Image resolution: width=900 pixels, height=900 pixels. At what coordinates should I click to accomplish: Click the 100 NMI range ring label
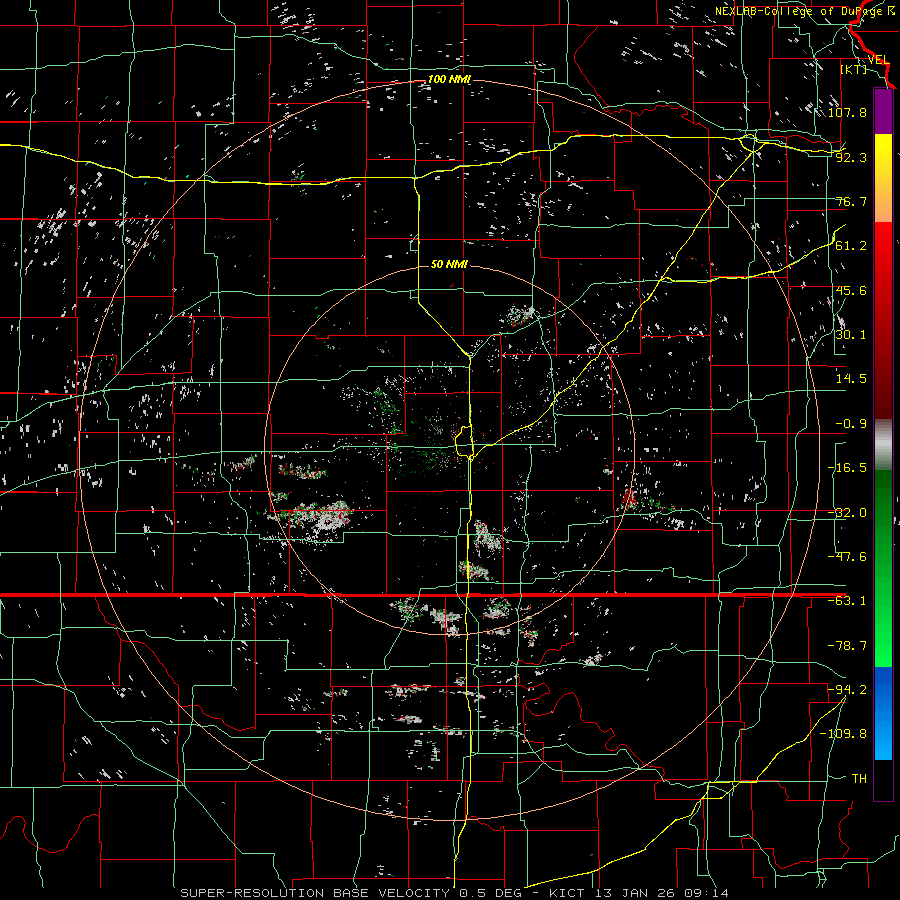[449, 79]
